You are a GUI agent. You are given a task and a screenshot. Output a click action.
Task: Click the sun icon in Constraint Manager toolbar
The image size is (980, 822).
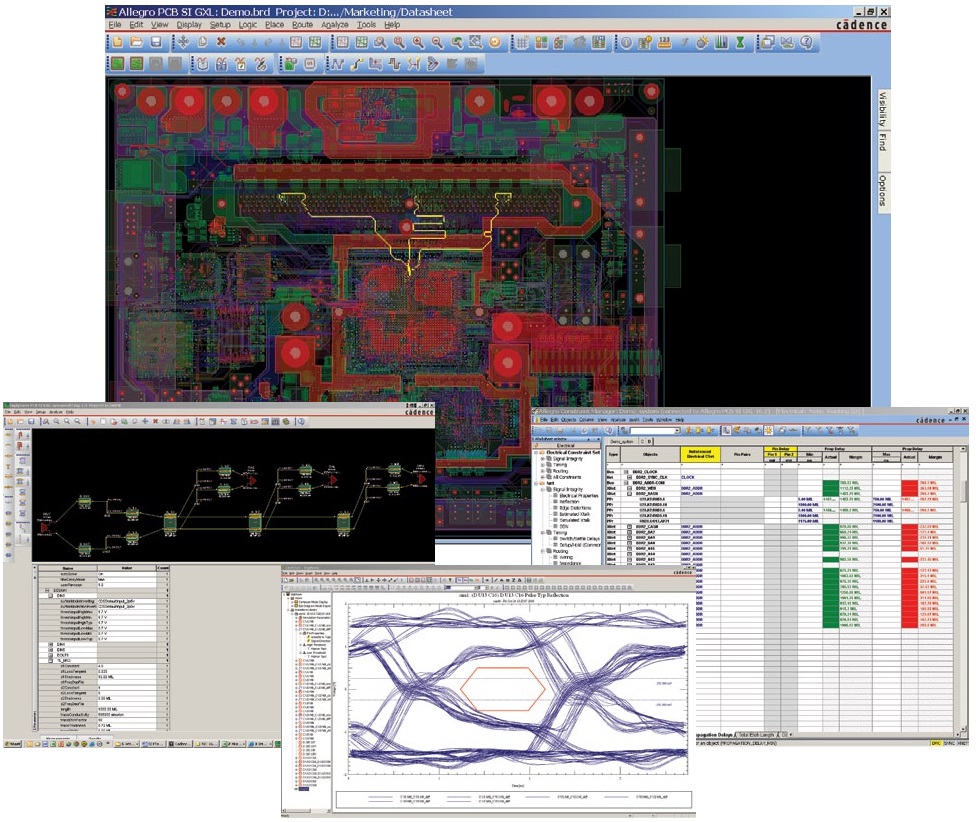768,430
